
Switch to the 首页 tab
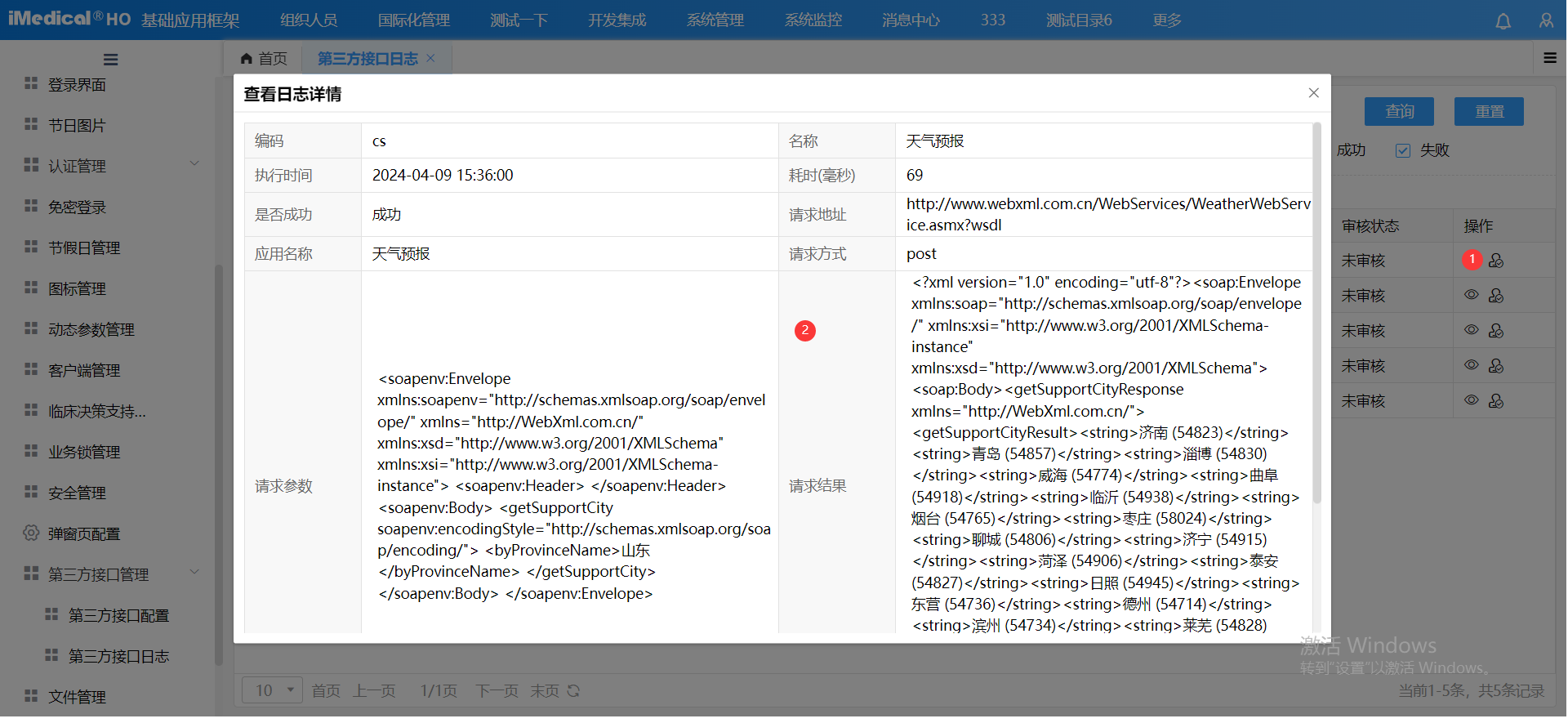tap(264, 59)
